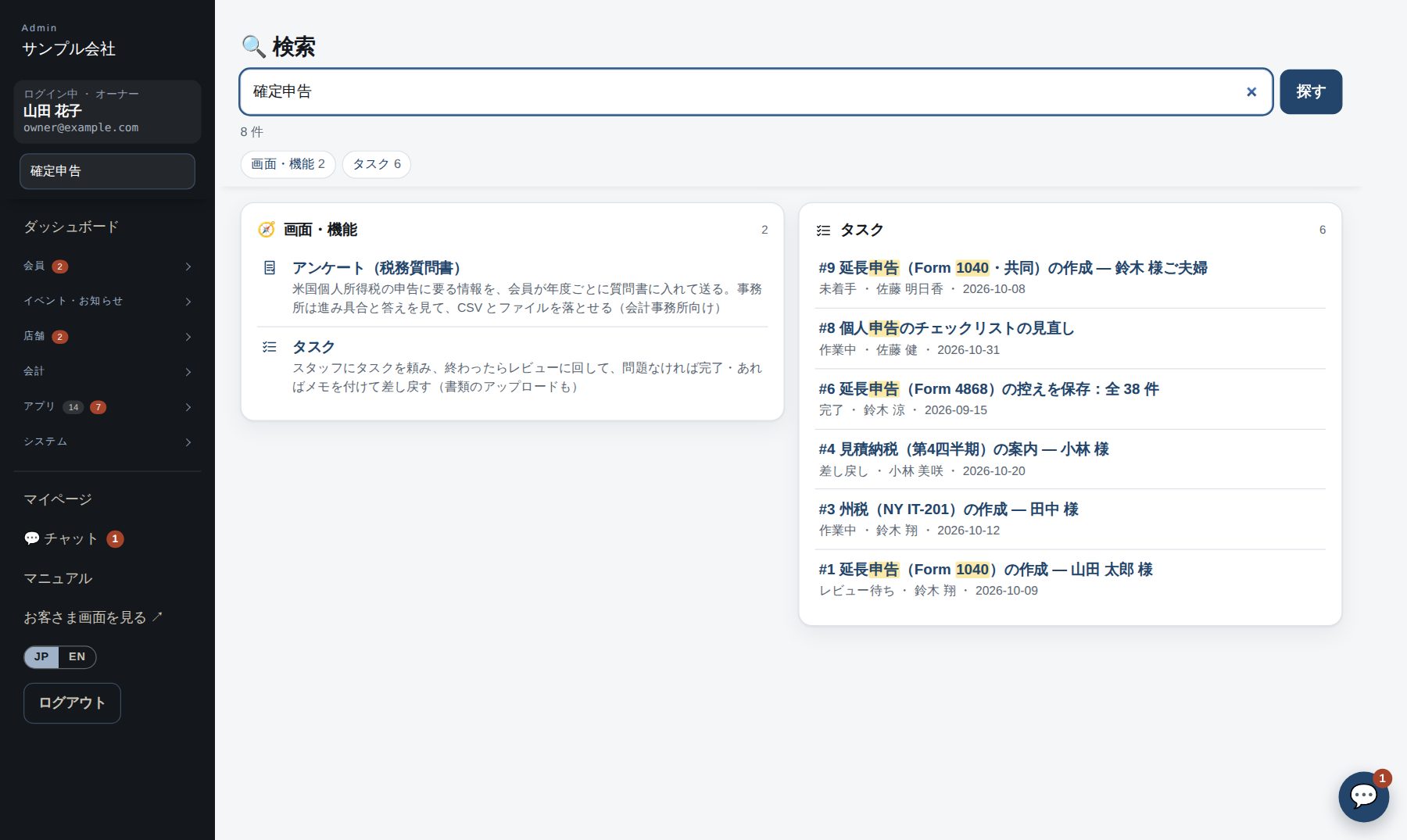Expand the 店舗 sidebar section
This screenshot has height=840, width=1407.
(107, 337)
